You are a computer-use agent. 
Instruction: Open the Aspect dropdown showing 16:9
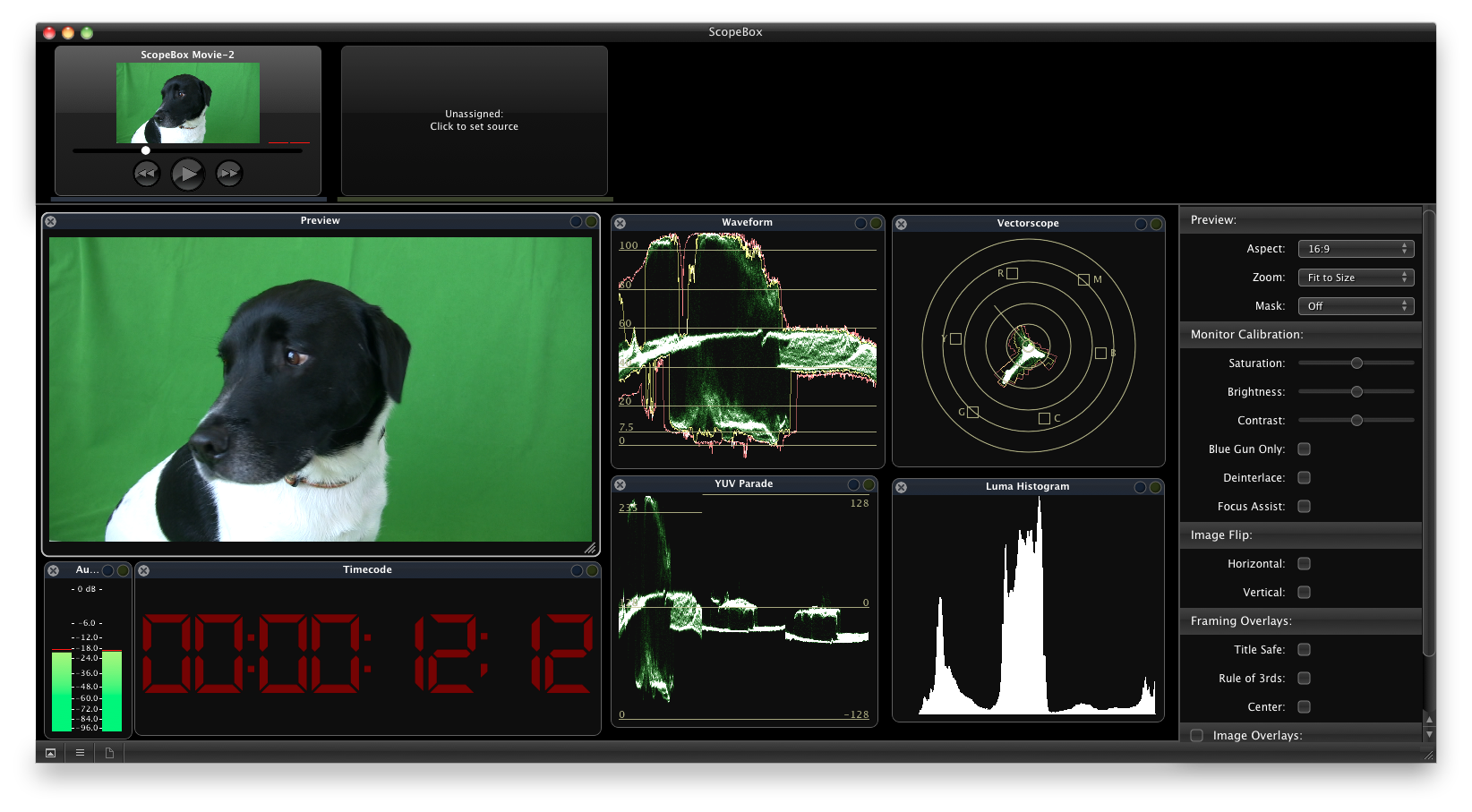pos(1356,249)
